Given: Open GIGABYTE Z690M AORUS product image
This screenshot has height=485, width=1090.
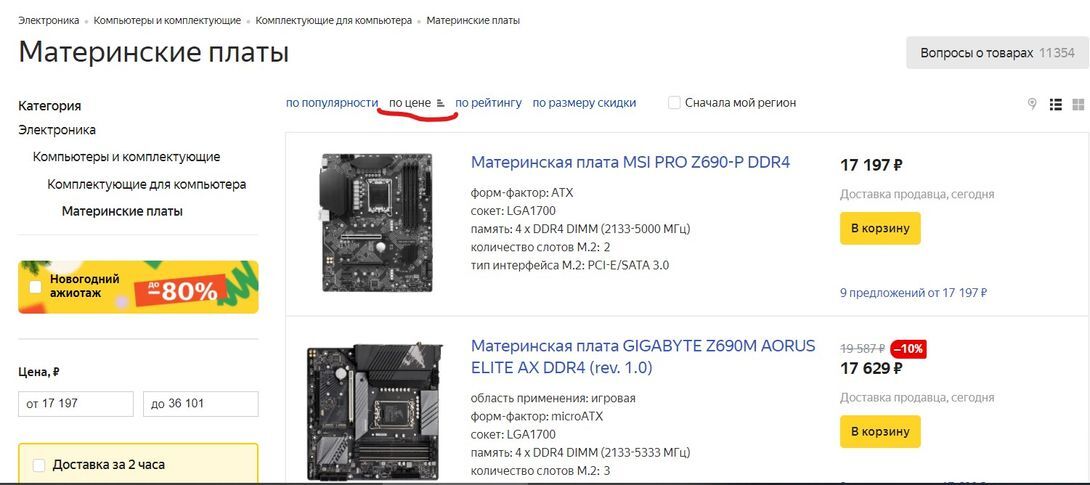Looking at the screenshot, I should coord(373,411).
